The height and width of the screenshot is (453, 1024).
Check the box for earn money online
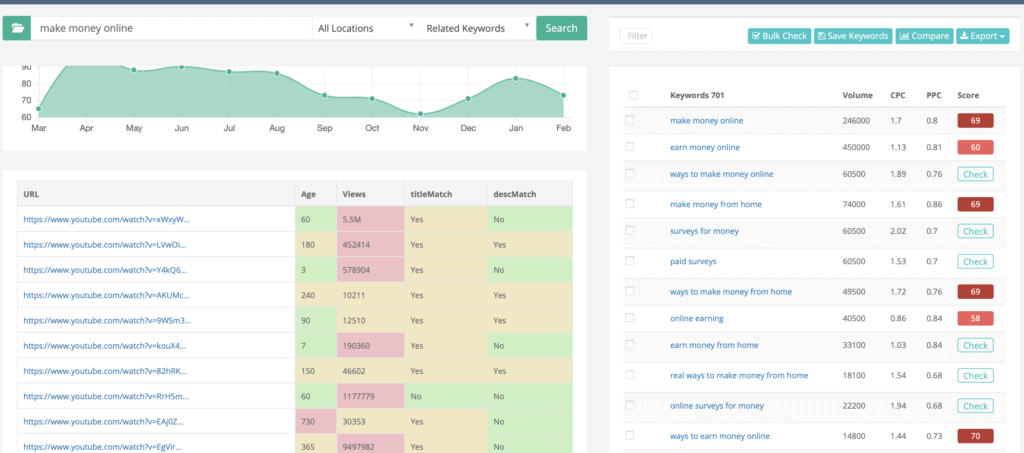click(x=630, y=147)
